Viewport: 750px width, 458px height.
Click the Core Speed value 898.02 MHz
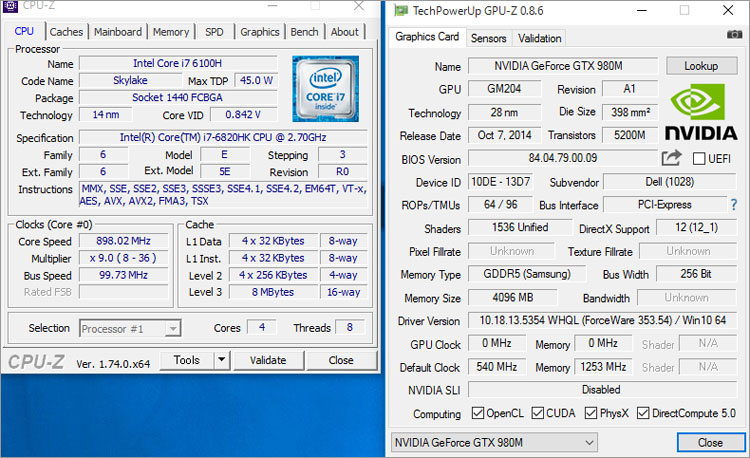point(123,241)
